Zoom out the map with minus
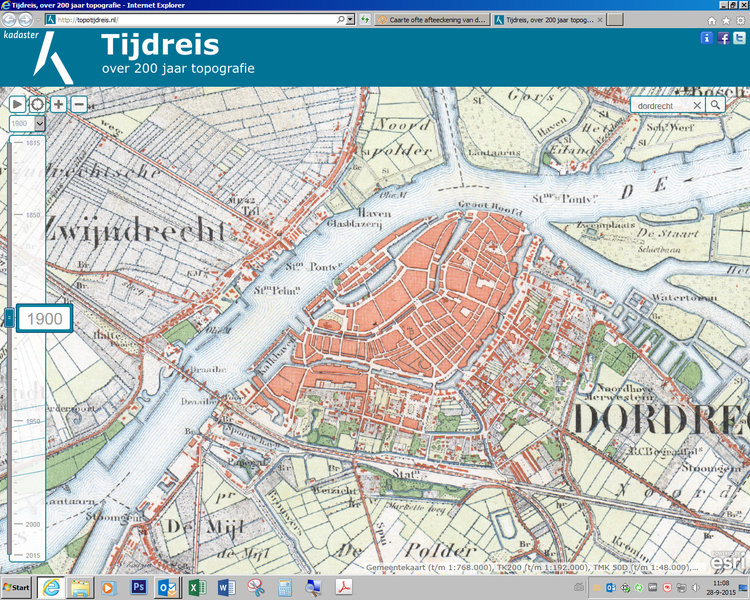 point(79,104)
